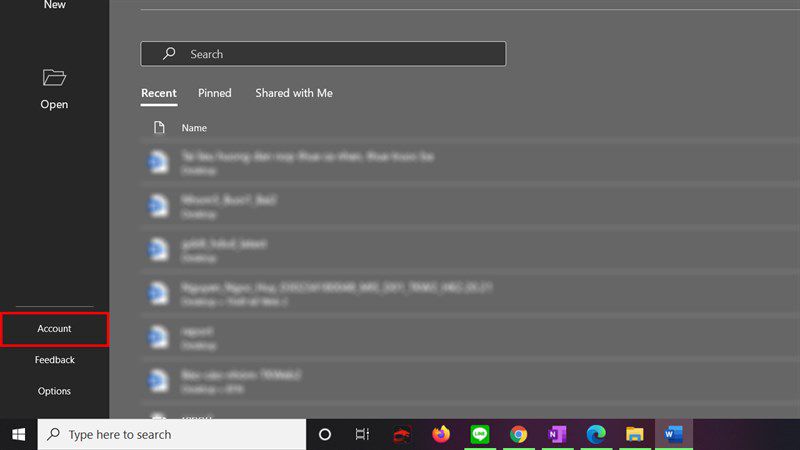800x450 pixels.
Task: Click the taskbar 'Type here to search' box
Action: point(172,435)
